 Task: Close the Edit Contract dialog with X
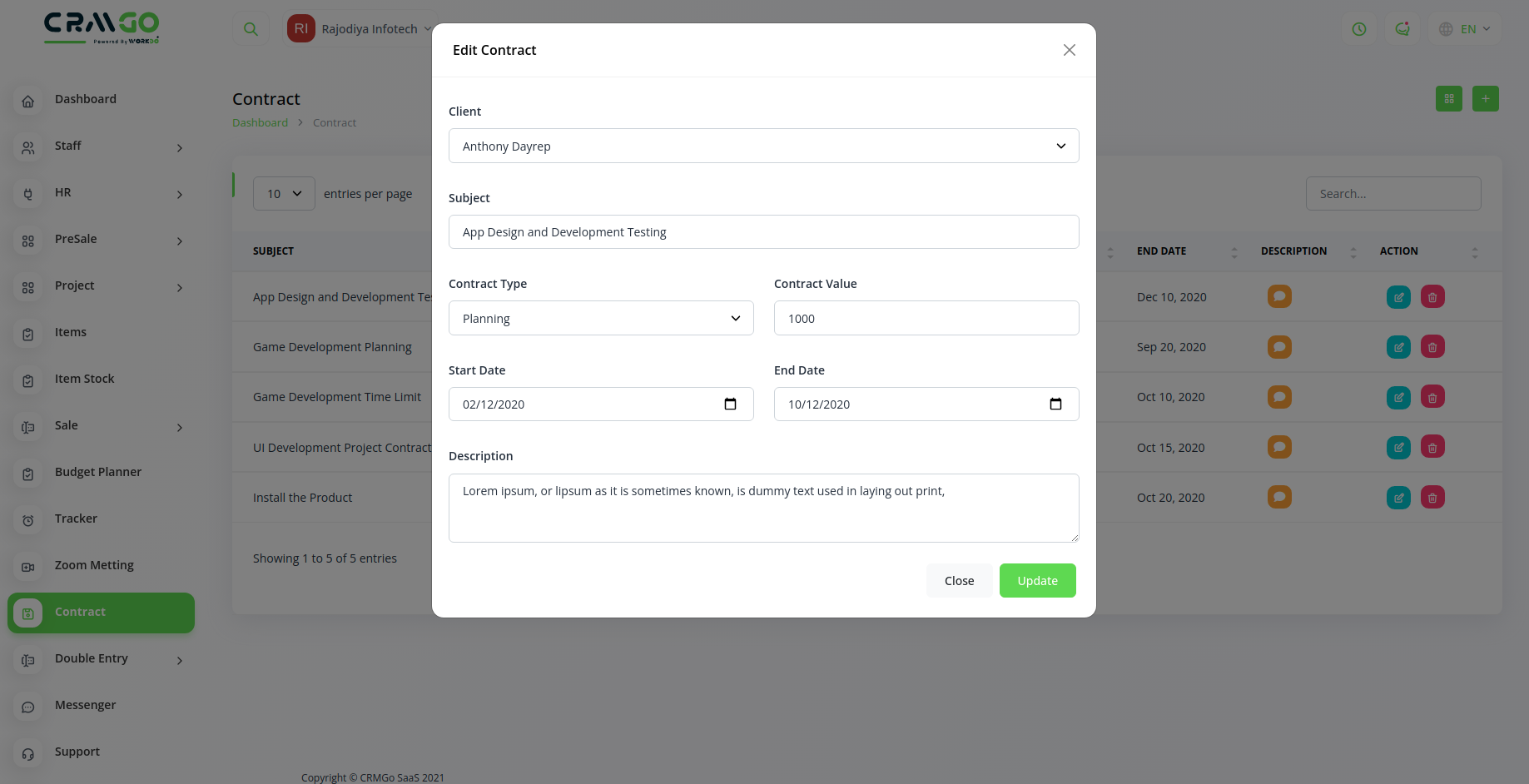tap(1070, 50)
